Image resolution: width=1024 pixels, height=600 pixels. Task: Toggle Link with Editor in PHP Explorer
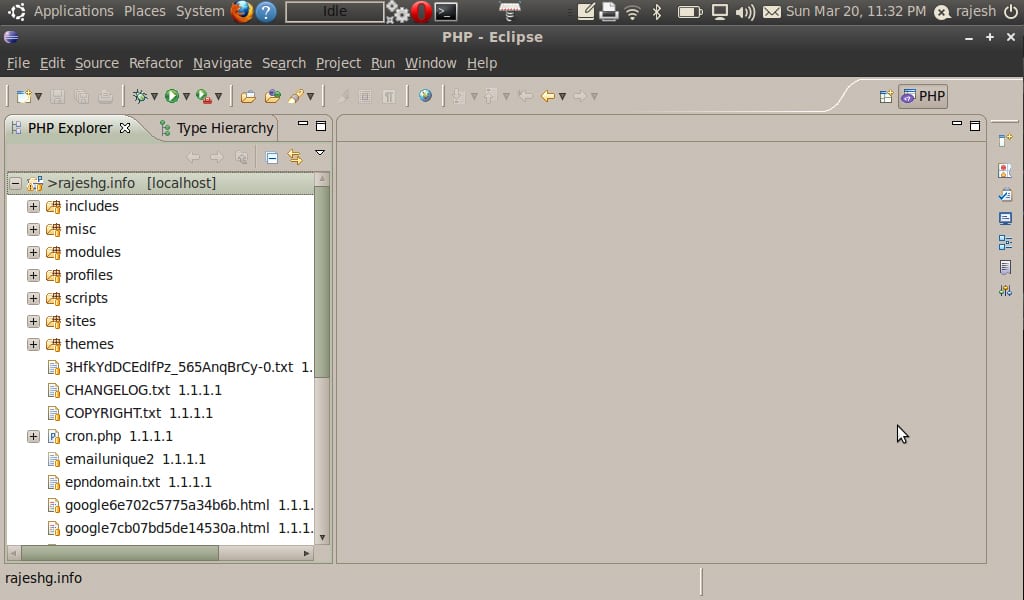[295, 157]
